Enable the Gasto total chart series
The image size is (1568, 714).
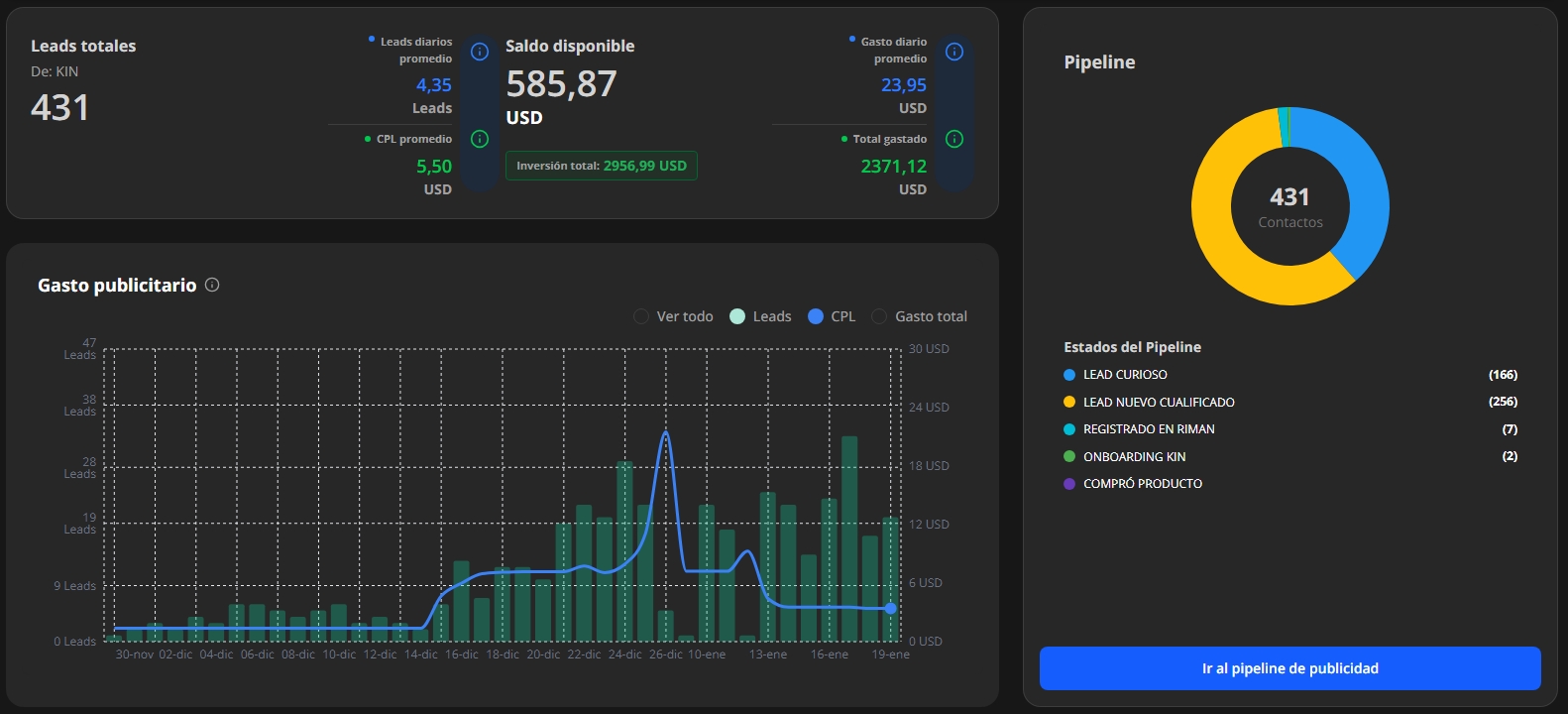pos(879,316)
